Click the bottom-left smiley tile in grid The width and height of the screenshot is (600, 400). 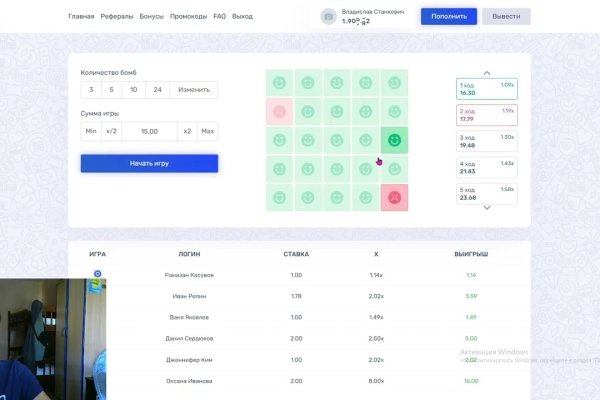[x=280, y=197]
